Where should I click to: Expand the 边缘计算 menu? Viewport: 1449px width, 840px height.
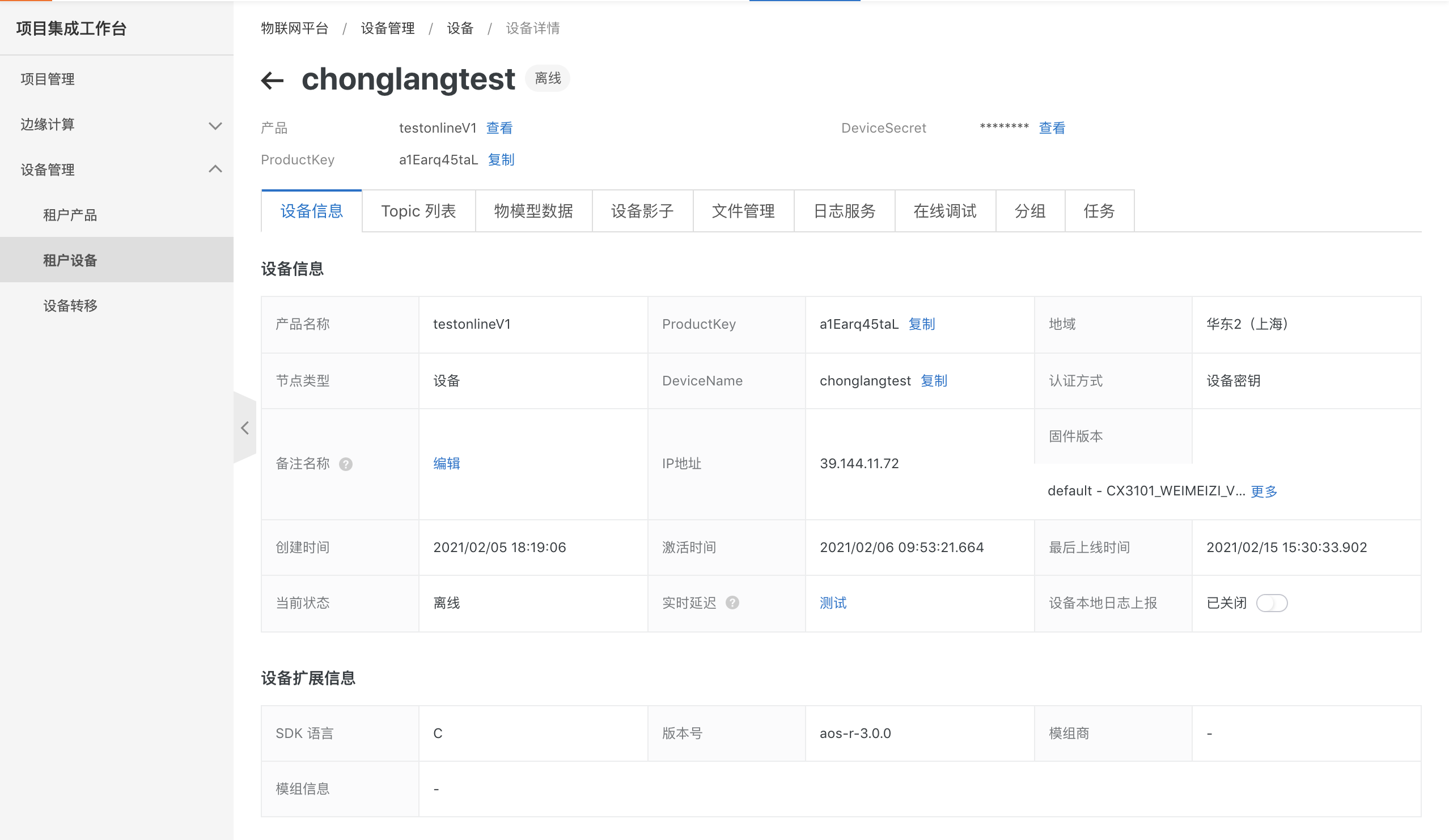117,125
